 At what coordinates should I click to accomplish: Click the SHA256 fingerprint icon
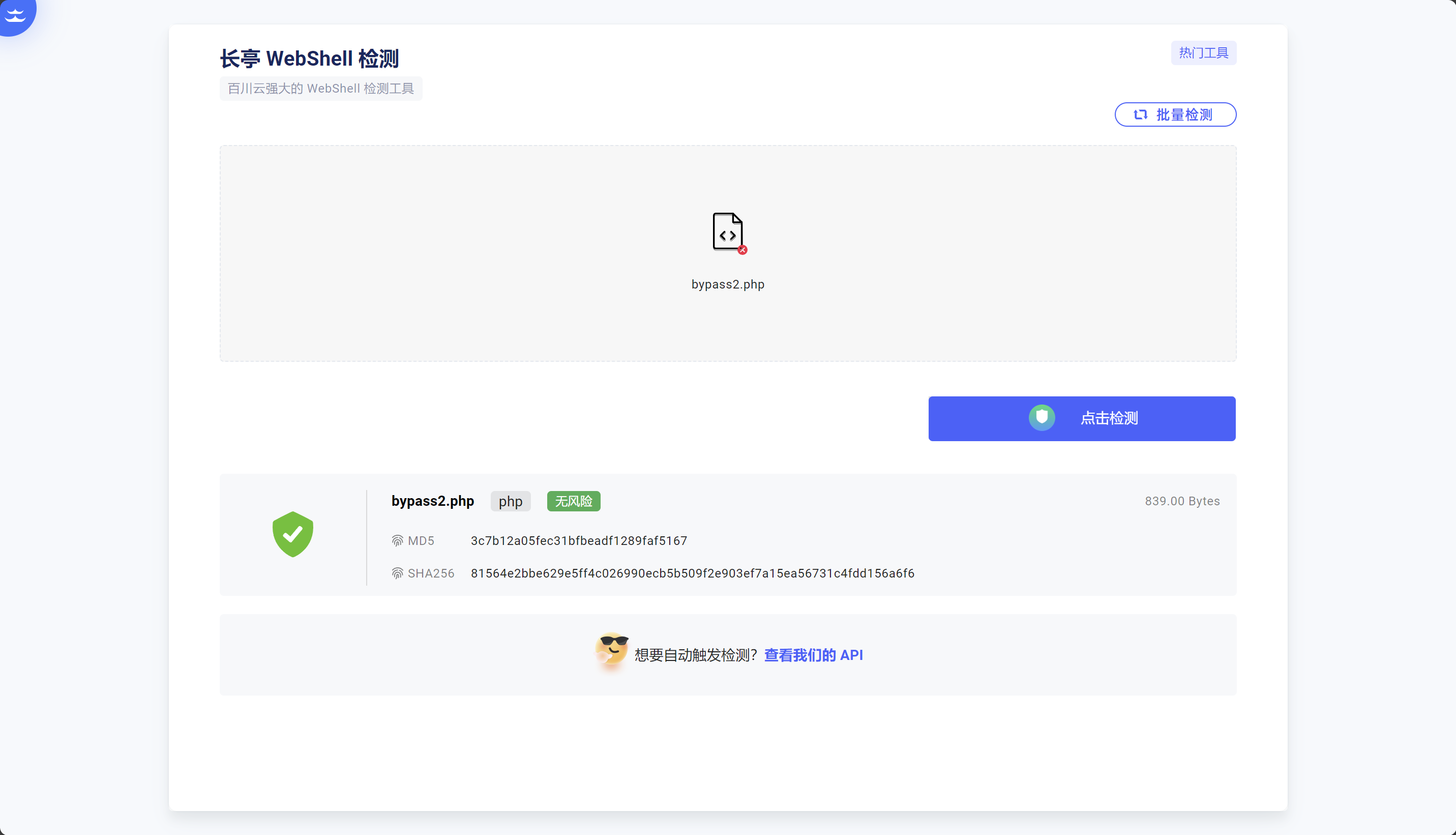pos(397,573)
